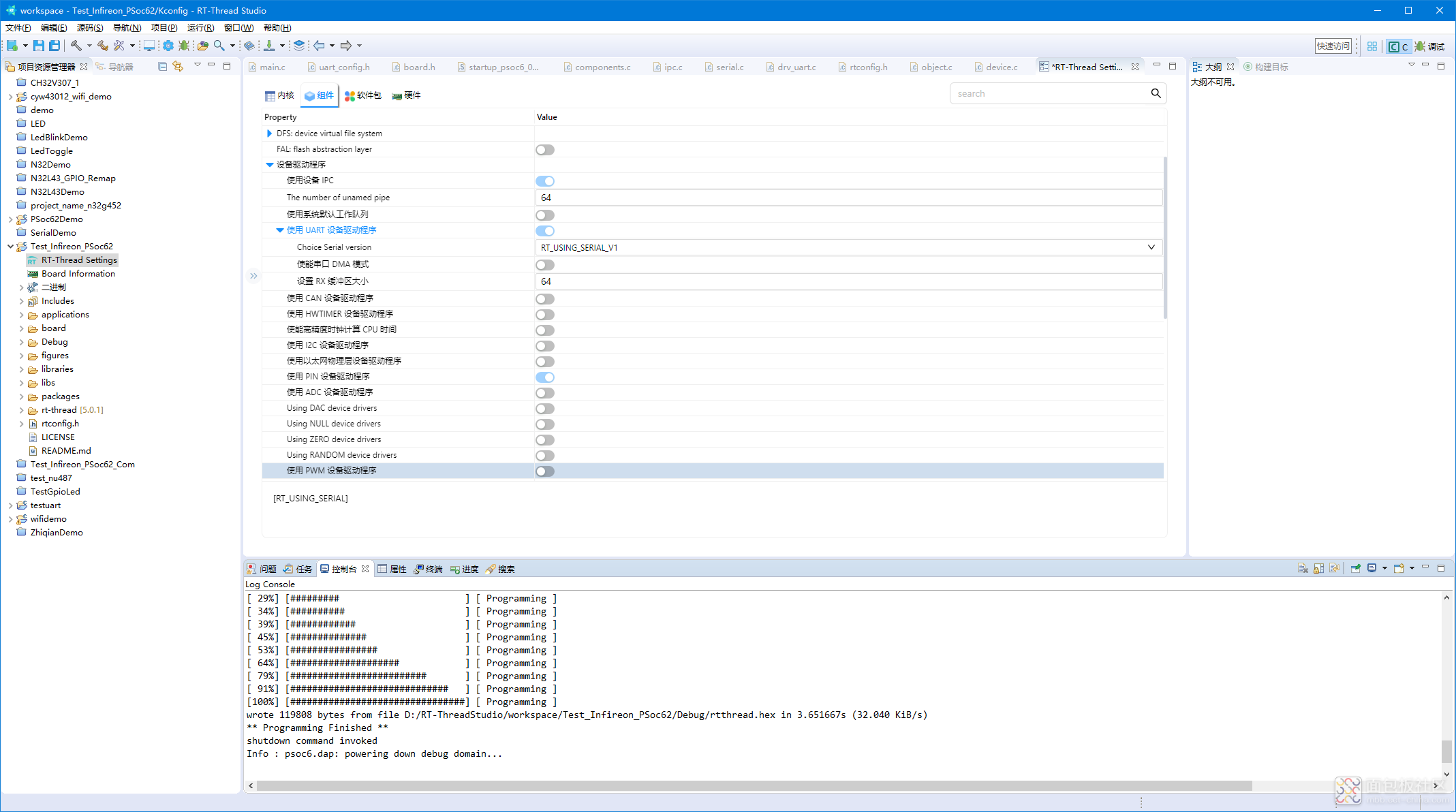
Task: Click the console horizontal scrollbar
Action: pos(754,785)
